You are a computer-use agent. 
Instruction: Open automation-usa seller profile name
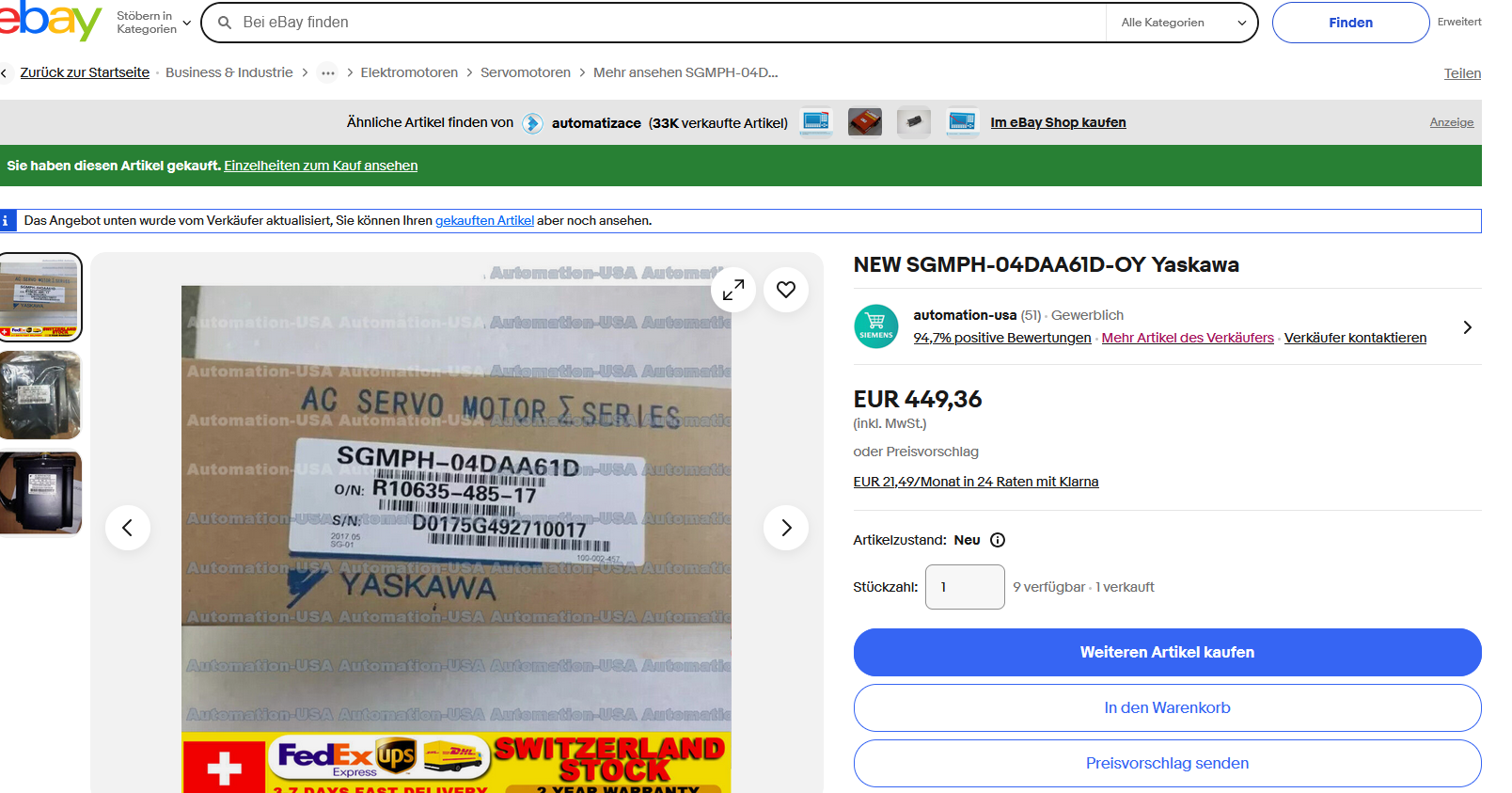[965, 315]
